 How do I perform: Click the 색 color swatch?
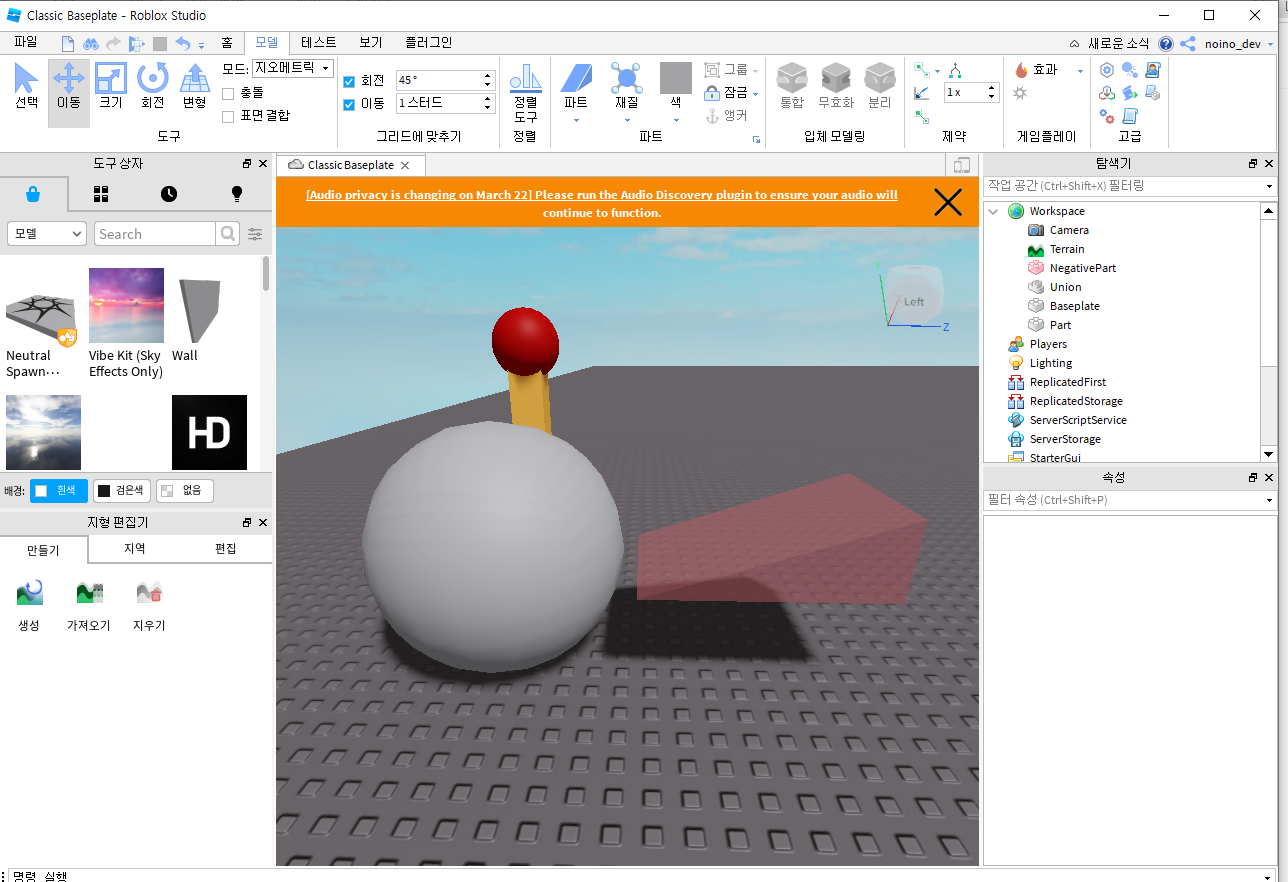(676, 78)
